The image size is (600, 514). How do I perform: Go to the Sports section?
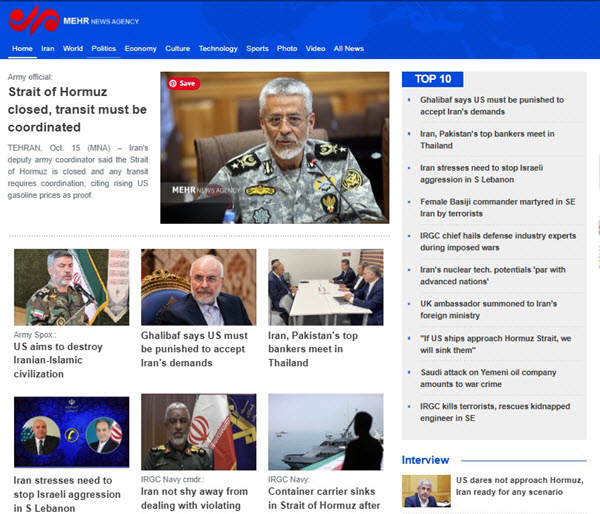tap(257, 49)
